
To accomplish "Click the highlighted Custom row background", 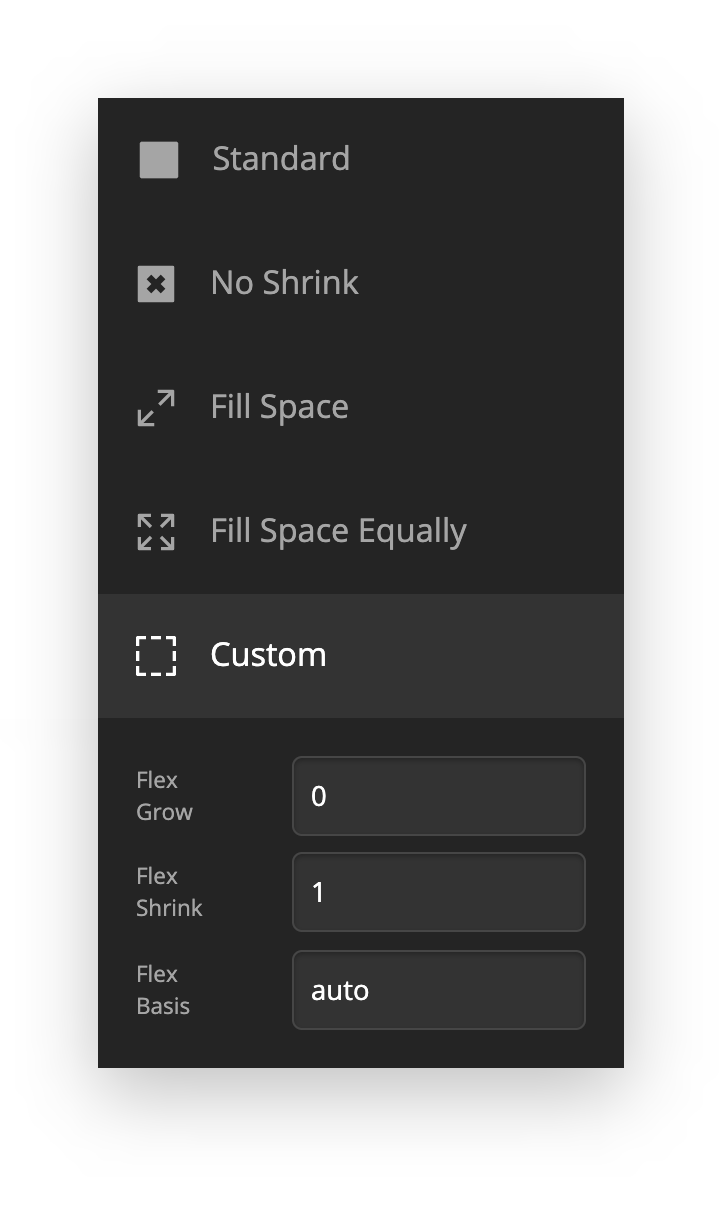I will coord(480,656).
